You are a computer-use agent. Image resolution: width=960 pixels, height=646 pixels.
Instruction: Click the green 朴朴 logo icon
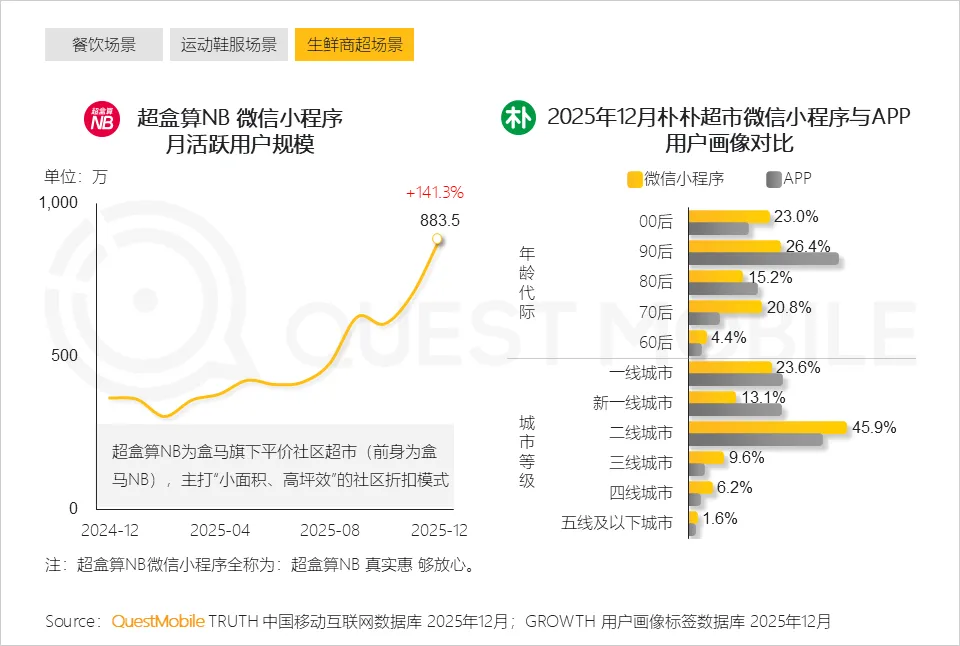[x=519, y=119]
